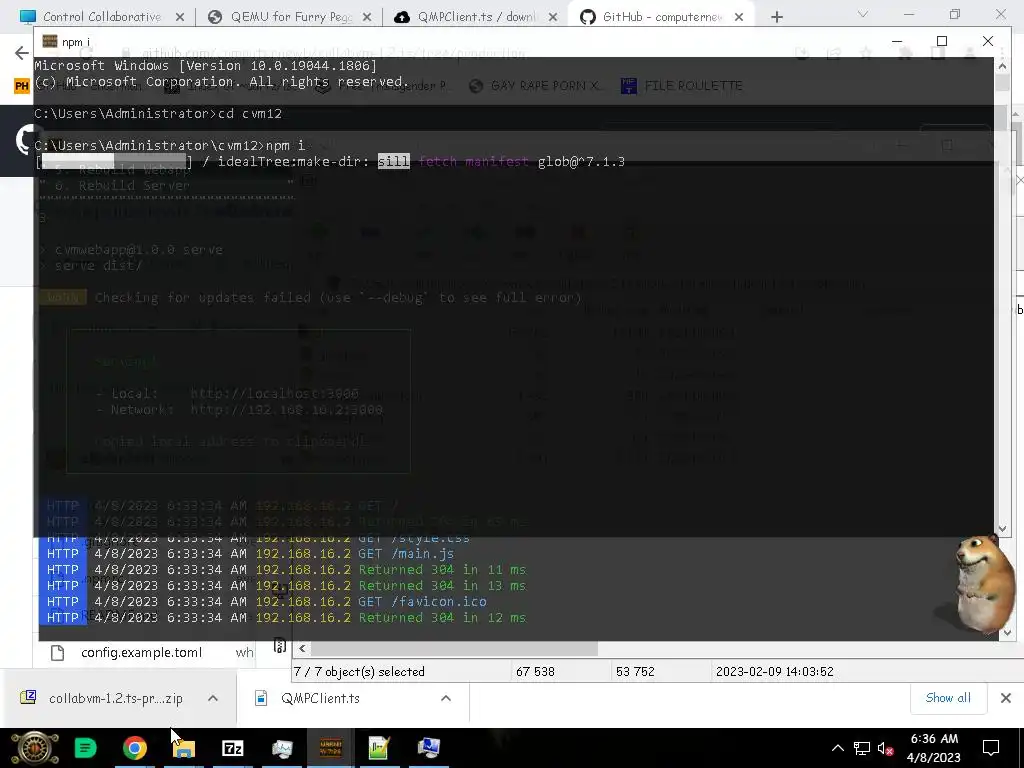Close the QMPClient.ts tab
Image resolution: width=1024 pixels, height=768 pixels.
tap(553, 17)
